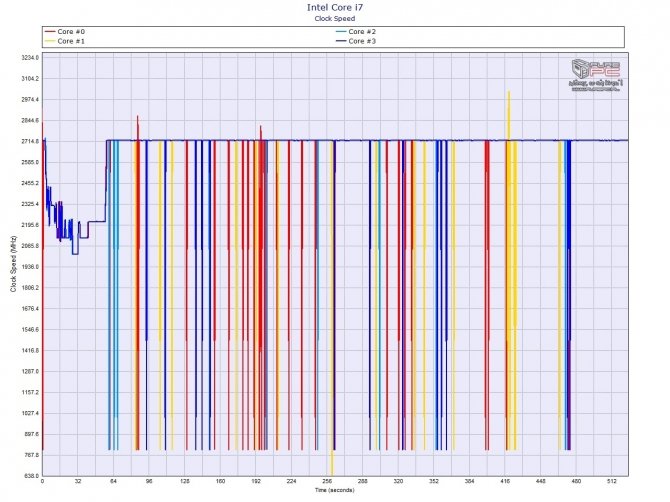Click the 384 time axis tick label

[x=469, y=481]
